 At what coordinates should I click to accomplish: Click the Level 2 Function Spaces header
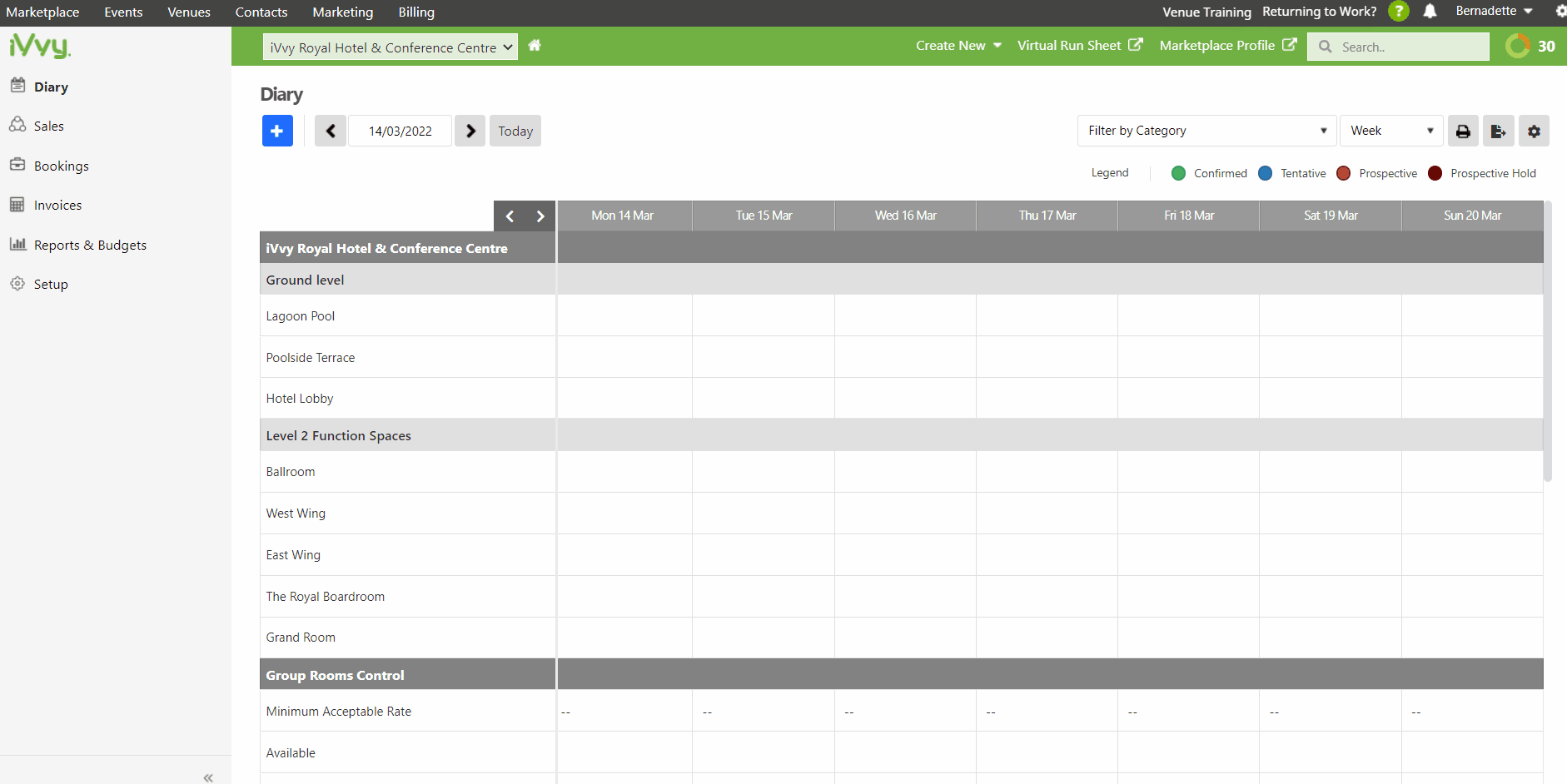pyautogui.click(x=407, y=435)
